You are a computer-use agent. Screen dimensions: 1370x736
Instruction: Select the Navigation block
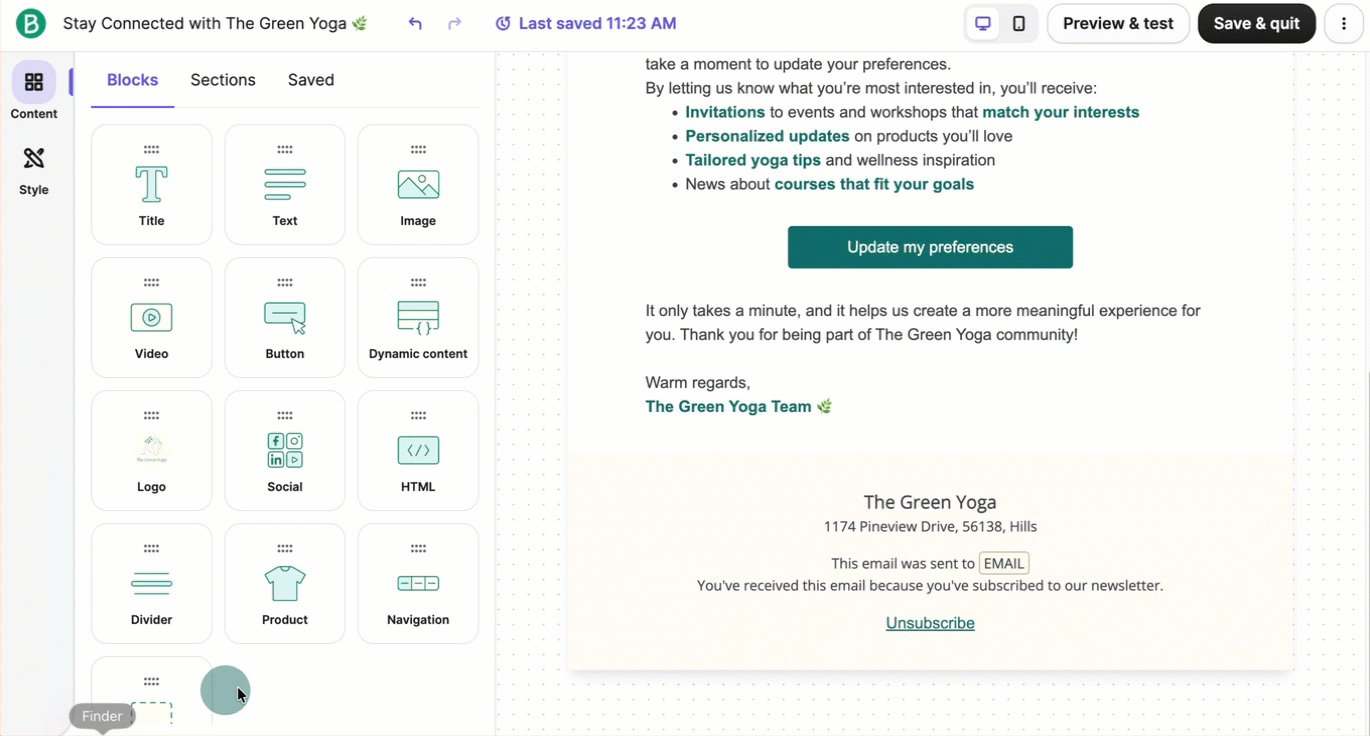pyautogui.click(x=418, y=583)
